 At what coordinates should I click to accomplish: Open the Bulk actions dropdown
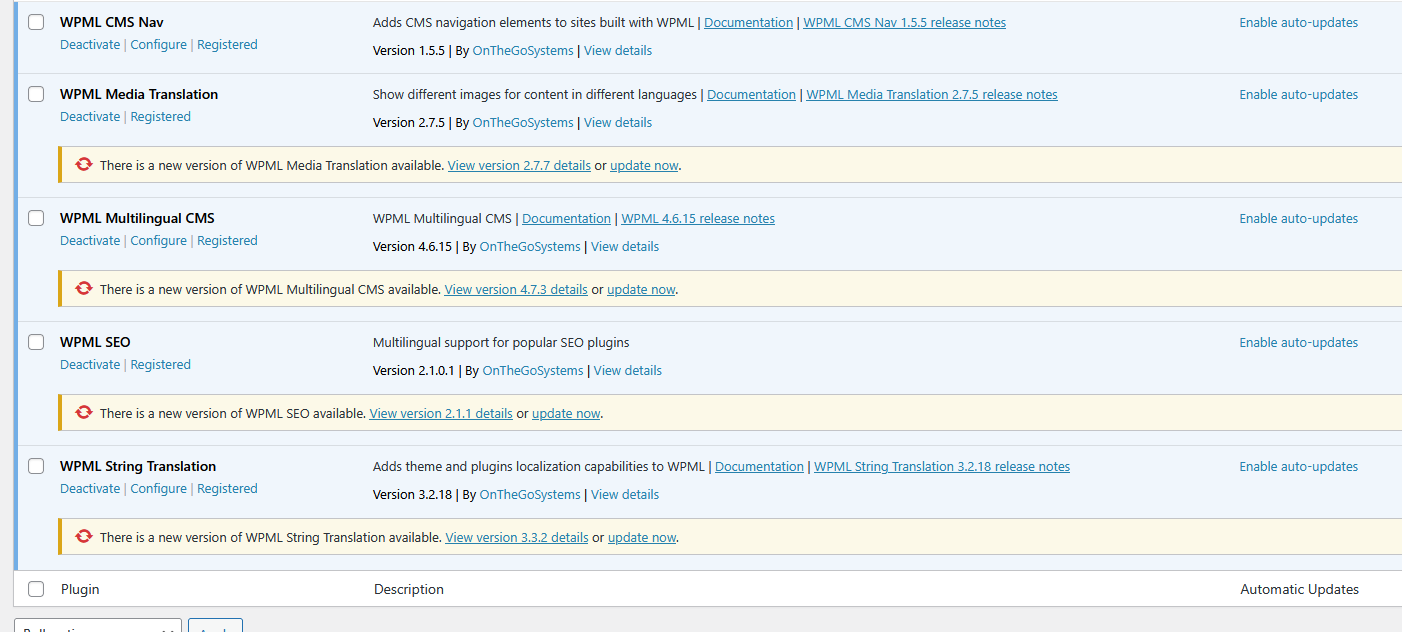coord(98,626)
